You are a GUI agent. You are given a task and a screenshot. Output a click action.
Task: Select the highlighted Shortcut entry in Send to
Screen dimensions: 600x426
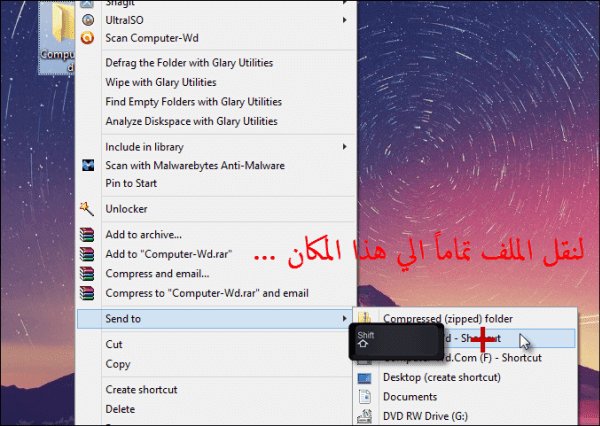pyautogui.click(x=465, y=338)
